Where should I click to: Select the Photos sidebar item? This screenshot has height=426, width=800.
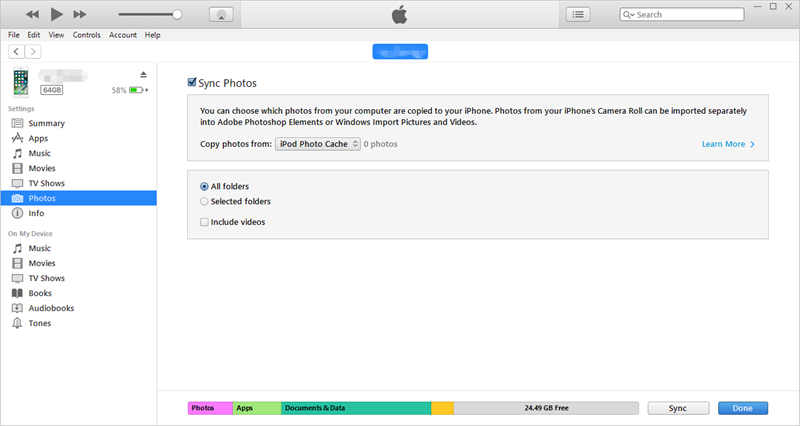79,198
